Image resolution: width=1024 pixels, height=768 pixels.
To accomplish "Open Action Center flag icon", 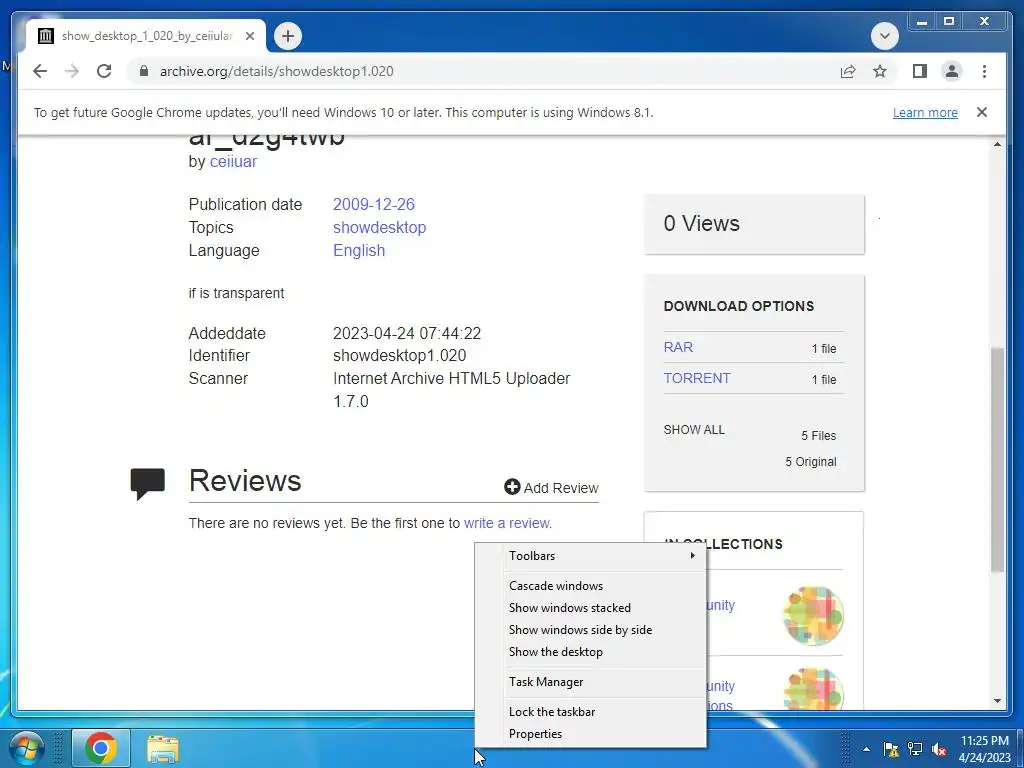I will tap(891, 750).
